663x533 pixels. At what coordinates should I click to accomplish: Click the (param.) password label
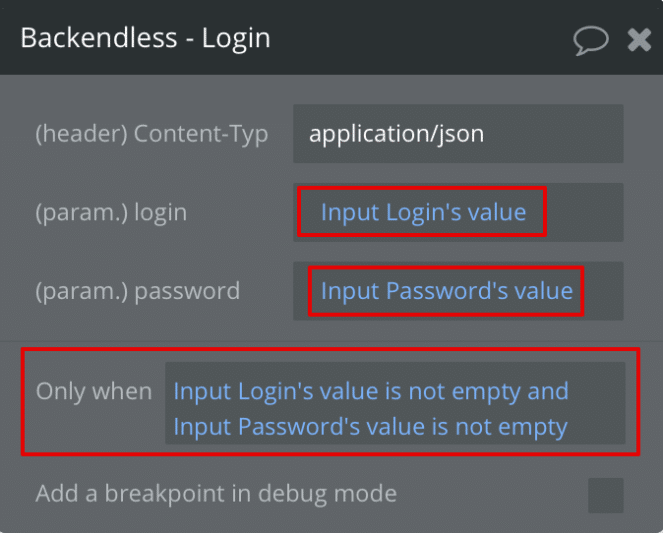tap(137, 291)
